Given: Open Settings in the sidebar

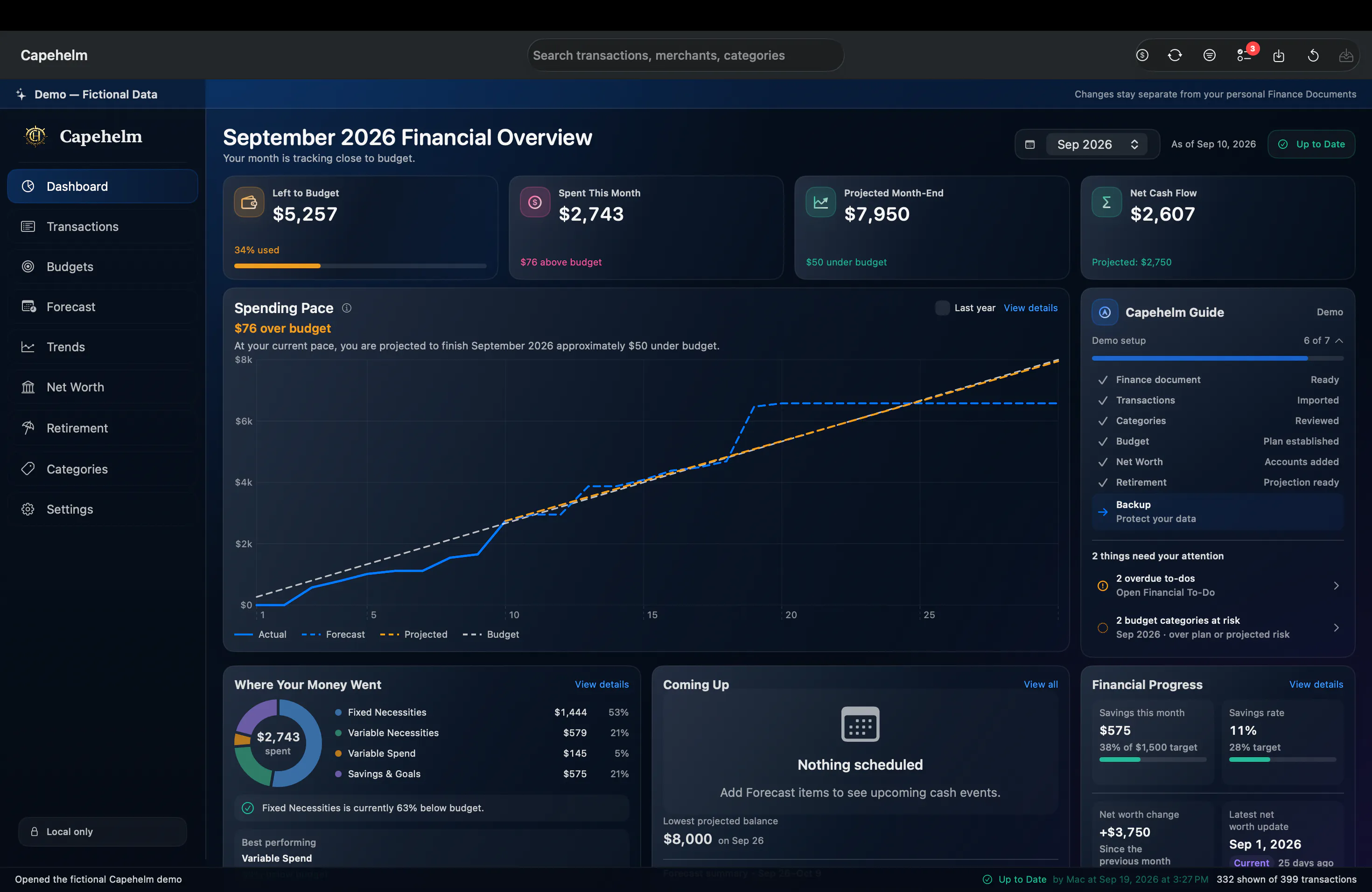Looking at the screenshot, I should tap(103, 509).
